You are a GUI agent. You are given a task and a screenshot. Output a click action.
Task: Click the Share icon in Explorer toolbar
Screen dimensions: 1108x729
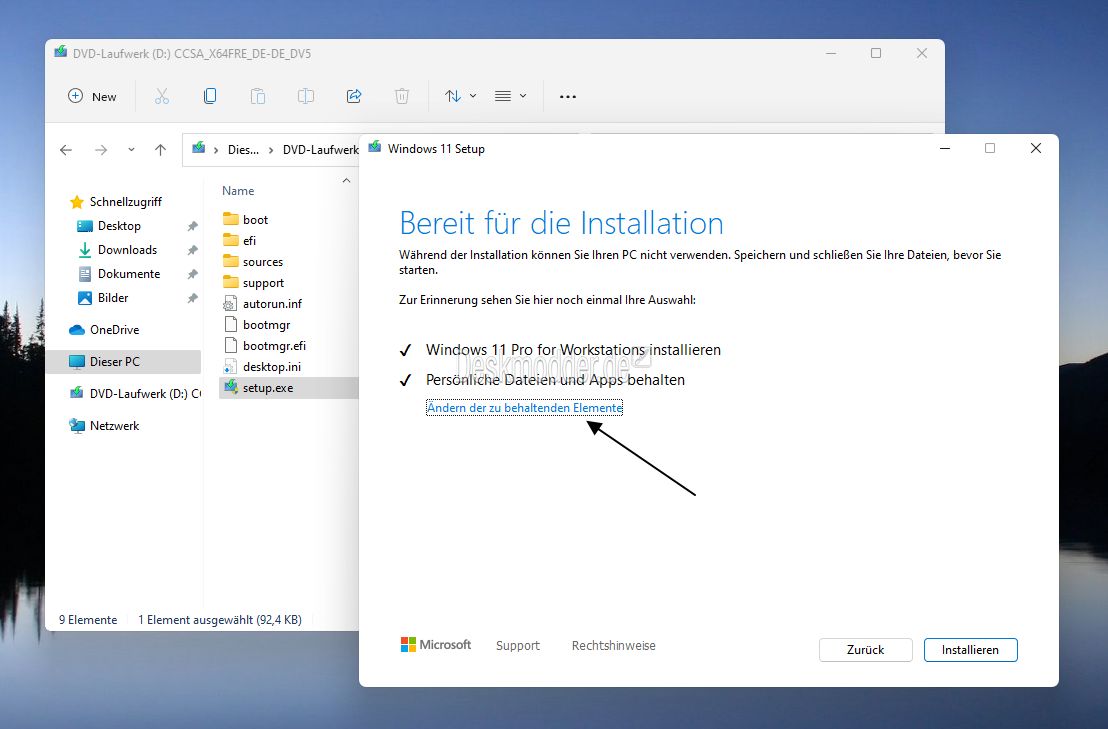(x=354, y=96)
